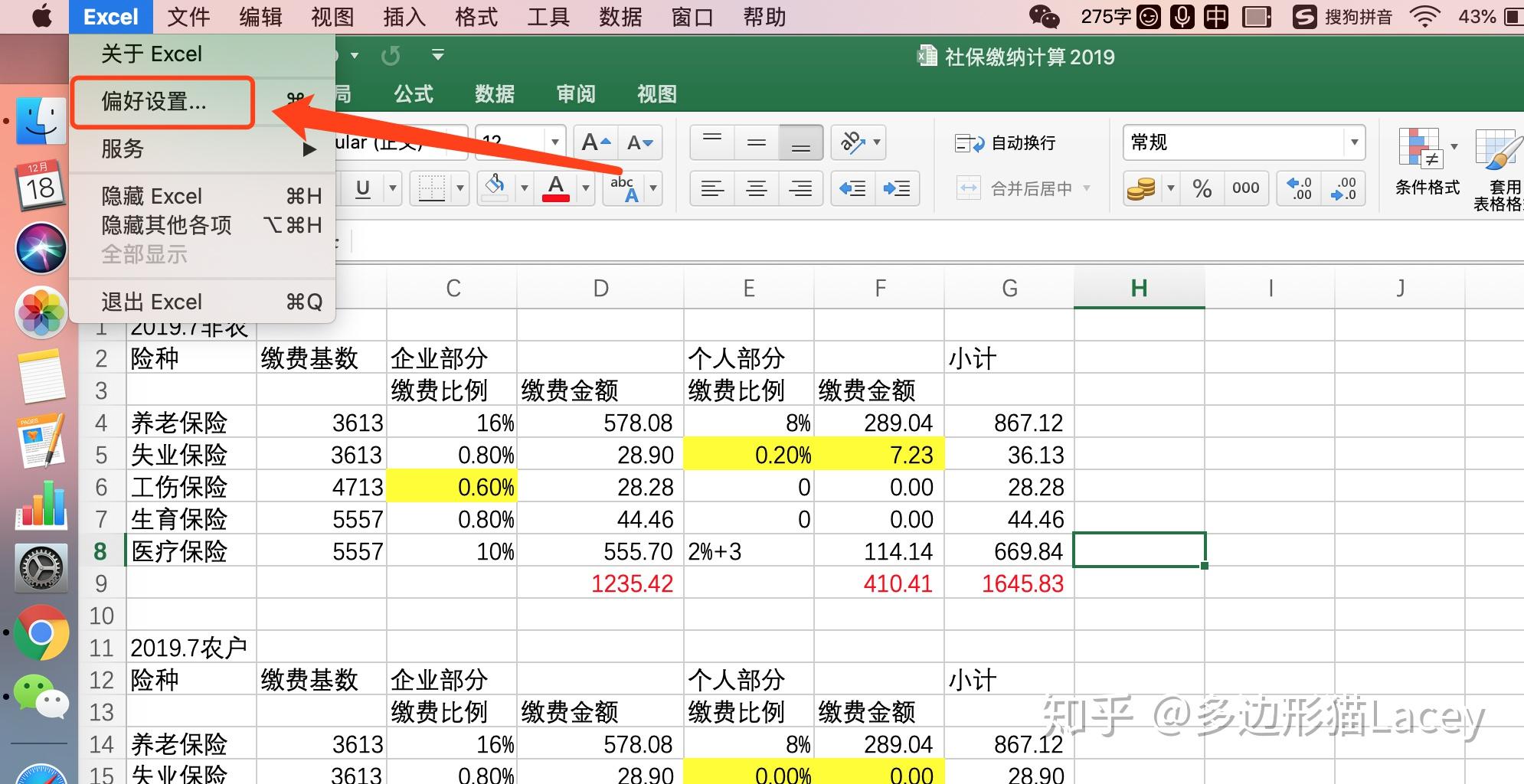Switch to the 公式 ribbon tab
This screenshot has height=784, width=1524.
[414, 94]
